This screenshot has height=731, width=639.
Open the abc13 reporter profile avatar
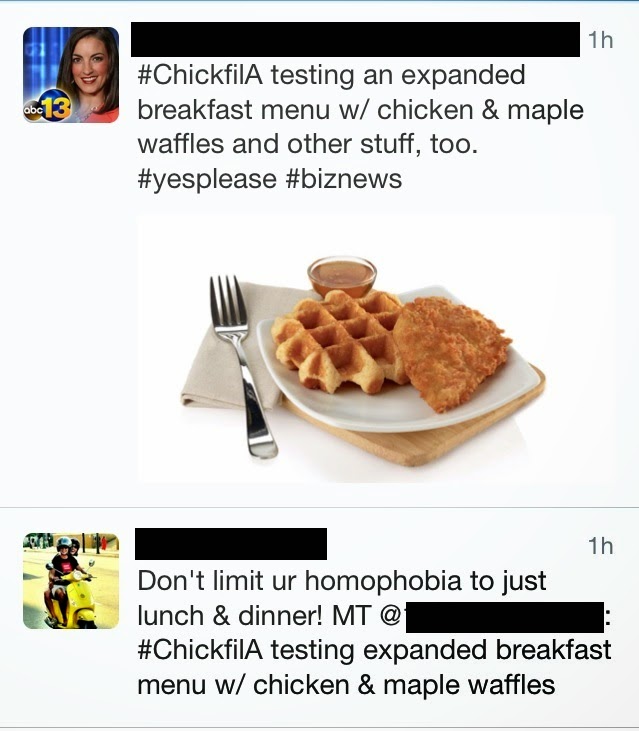click(71, 75)
